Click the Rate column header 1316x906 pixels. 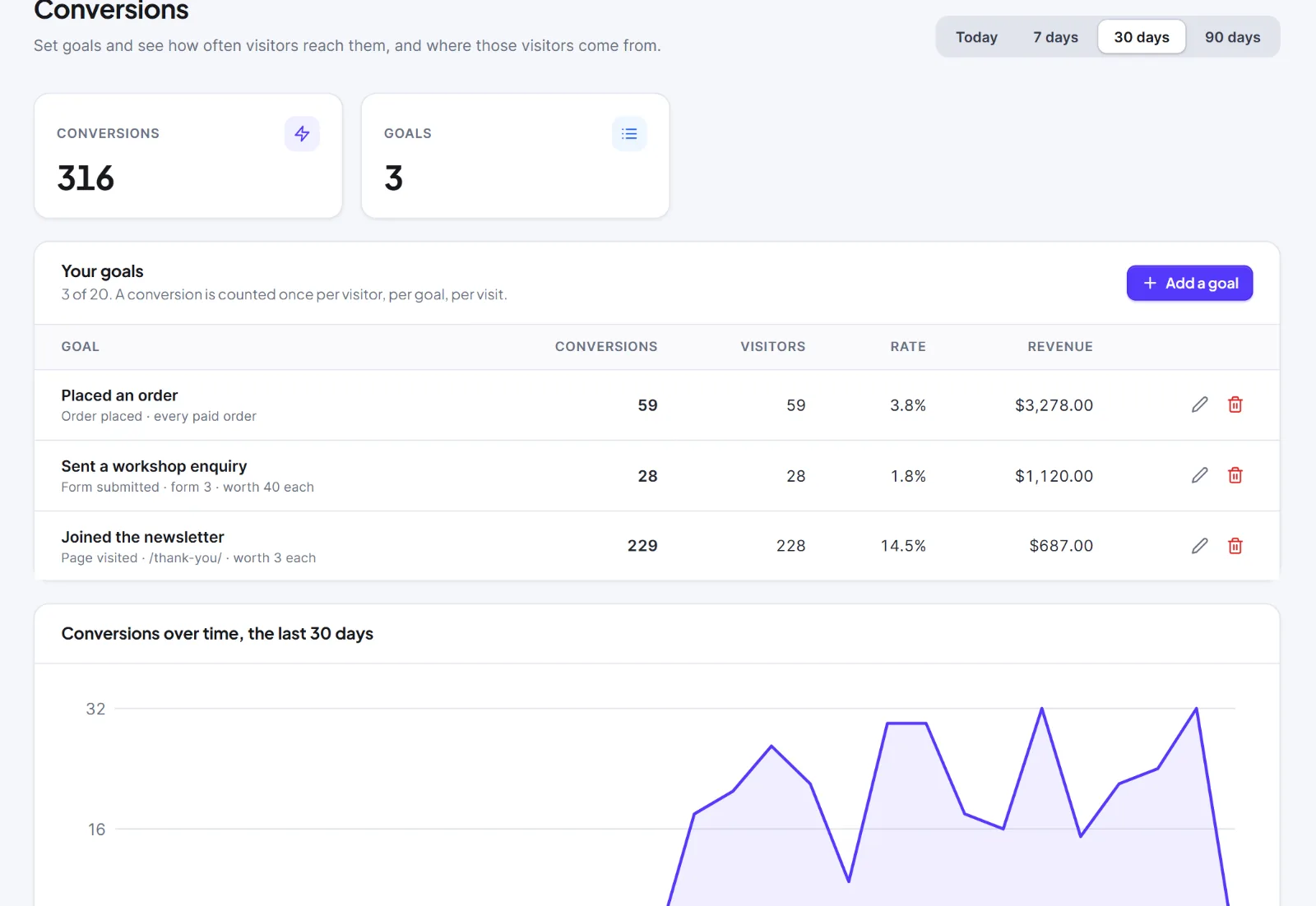pyautogui.click(x=908, y=347)
